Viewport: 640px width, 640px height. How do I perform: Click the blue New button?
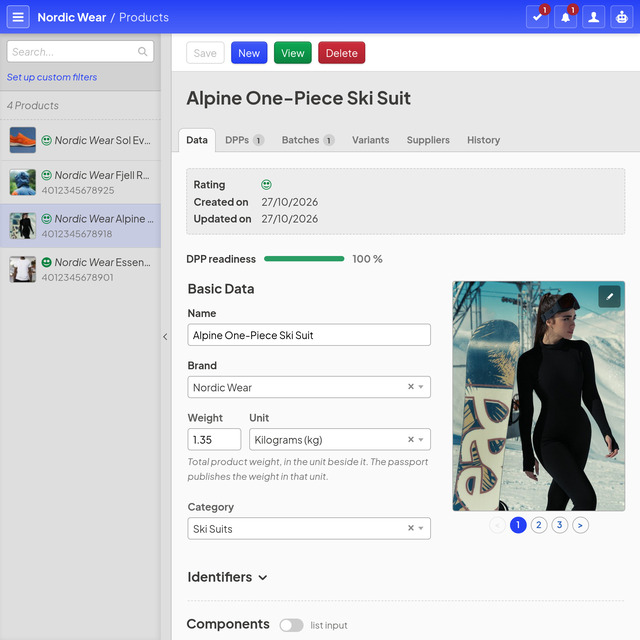[x=249, y=53]
